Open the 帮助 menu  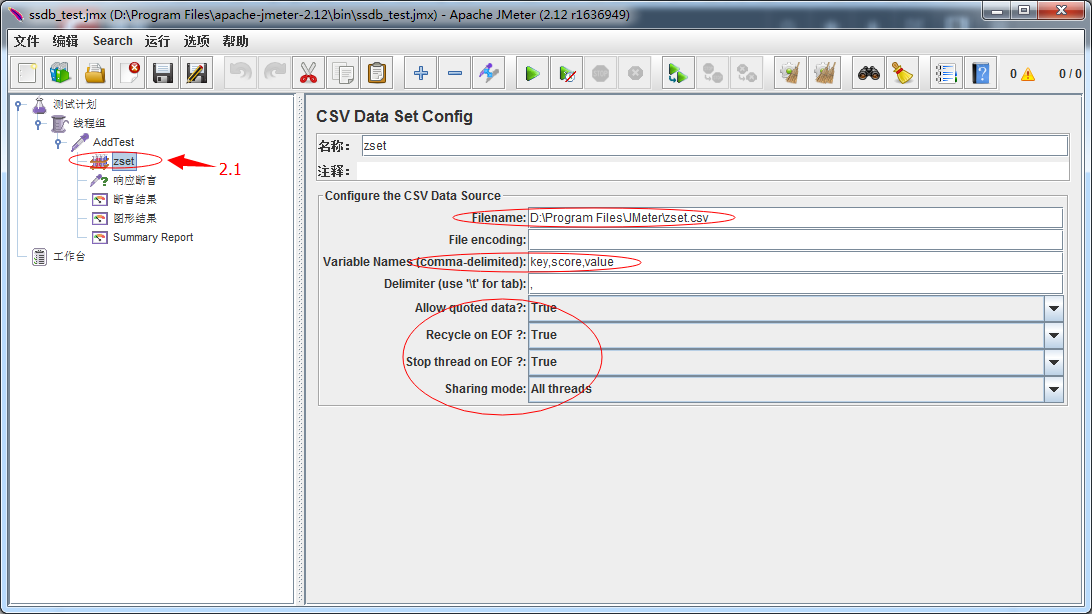[235, 41]
